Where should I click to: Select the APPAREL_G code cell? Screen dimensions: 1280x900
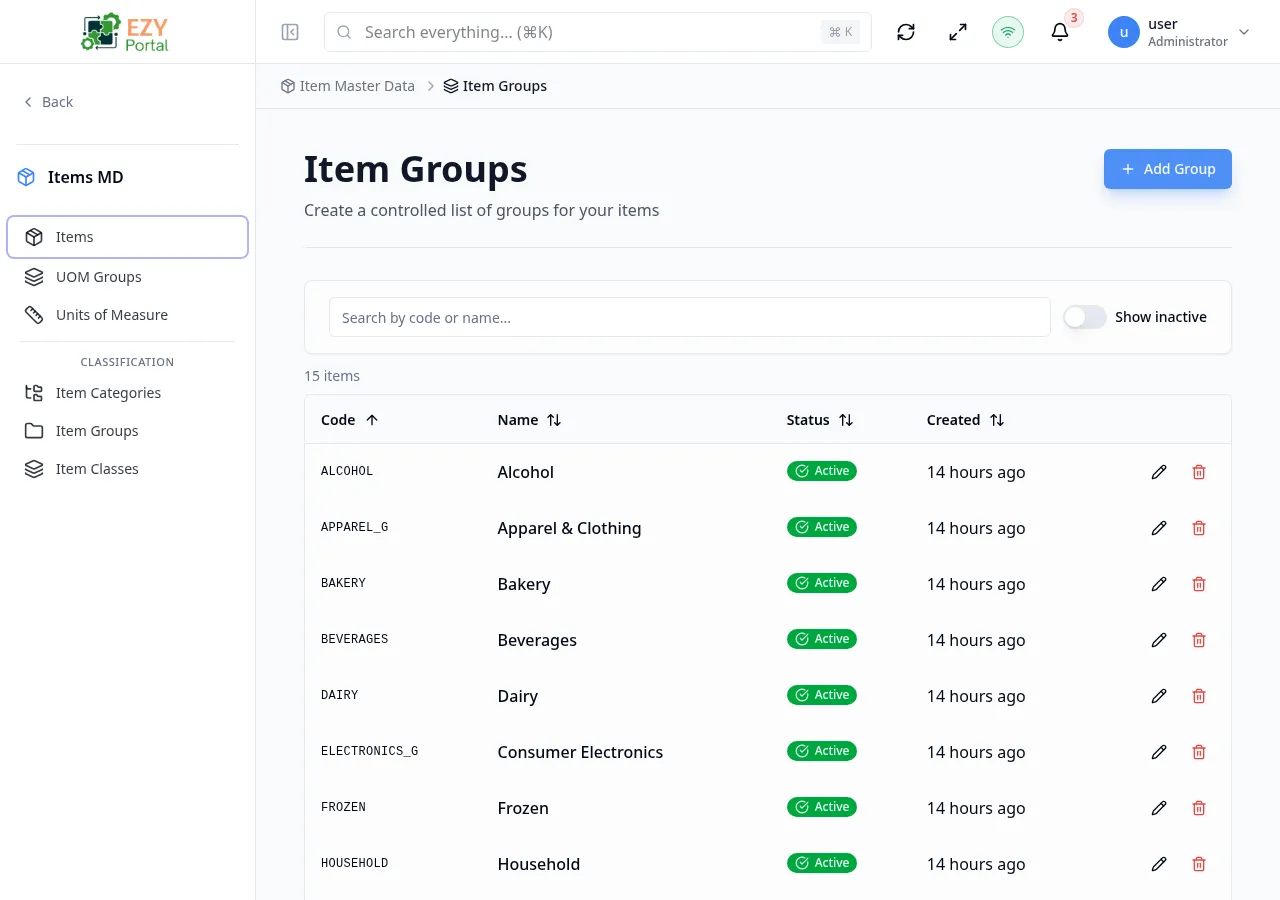coord(355,527)
